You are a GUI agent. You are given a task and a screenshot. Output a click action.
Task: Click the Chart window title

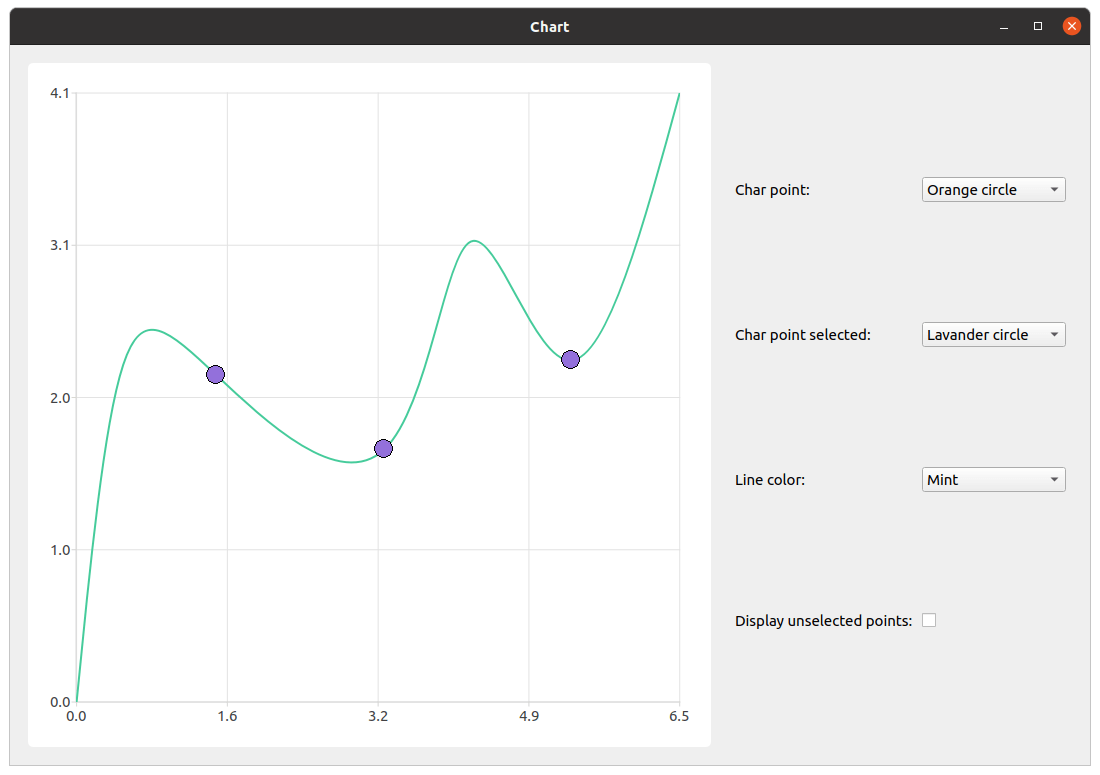pos(550,26)
